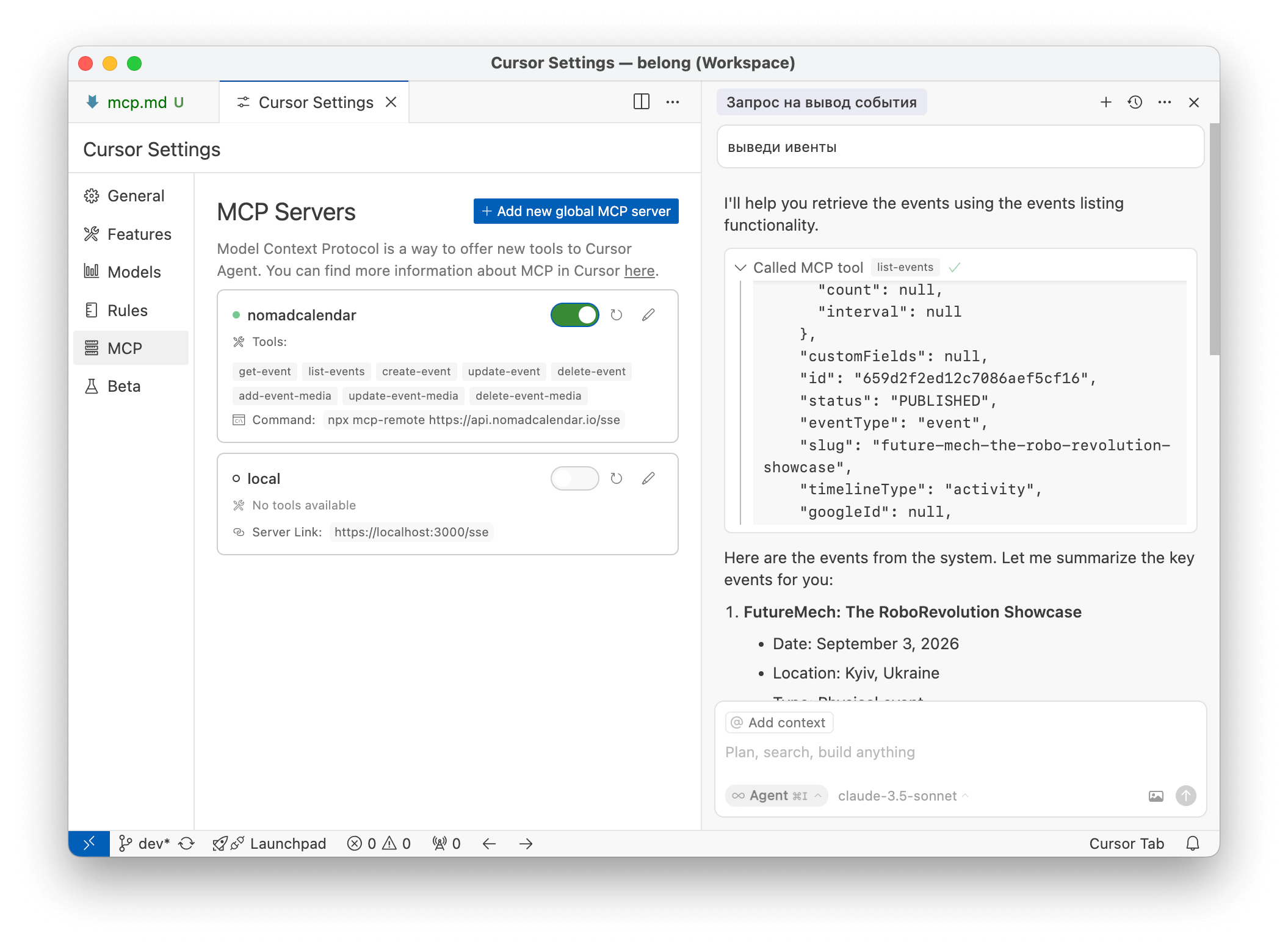Open notifications bell icon
1288x947 pixels.
click(x=1193, y=843)
